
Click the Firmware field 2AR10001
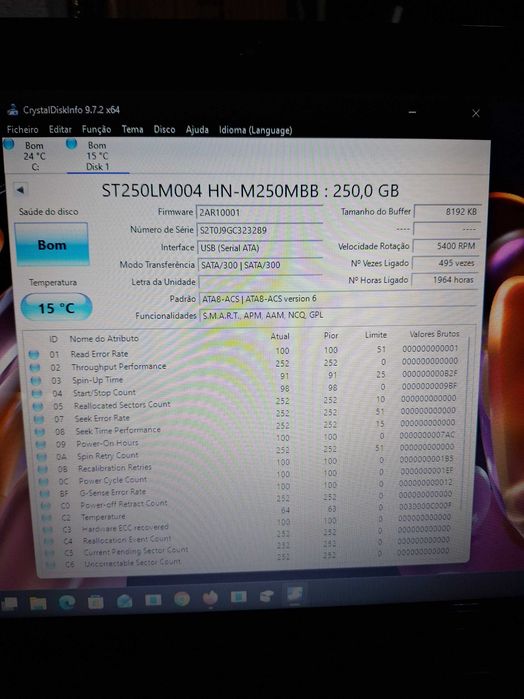[259, 212]
